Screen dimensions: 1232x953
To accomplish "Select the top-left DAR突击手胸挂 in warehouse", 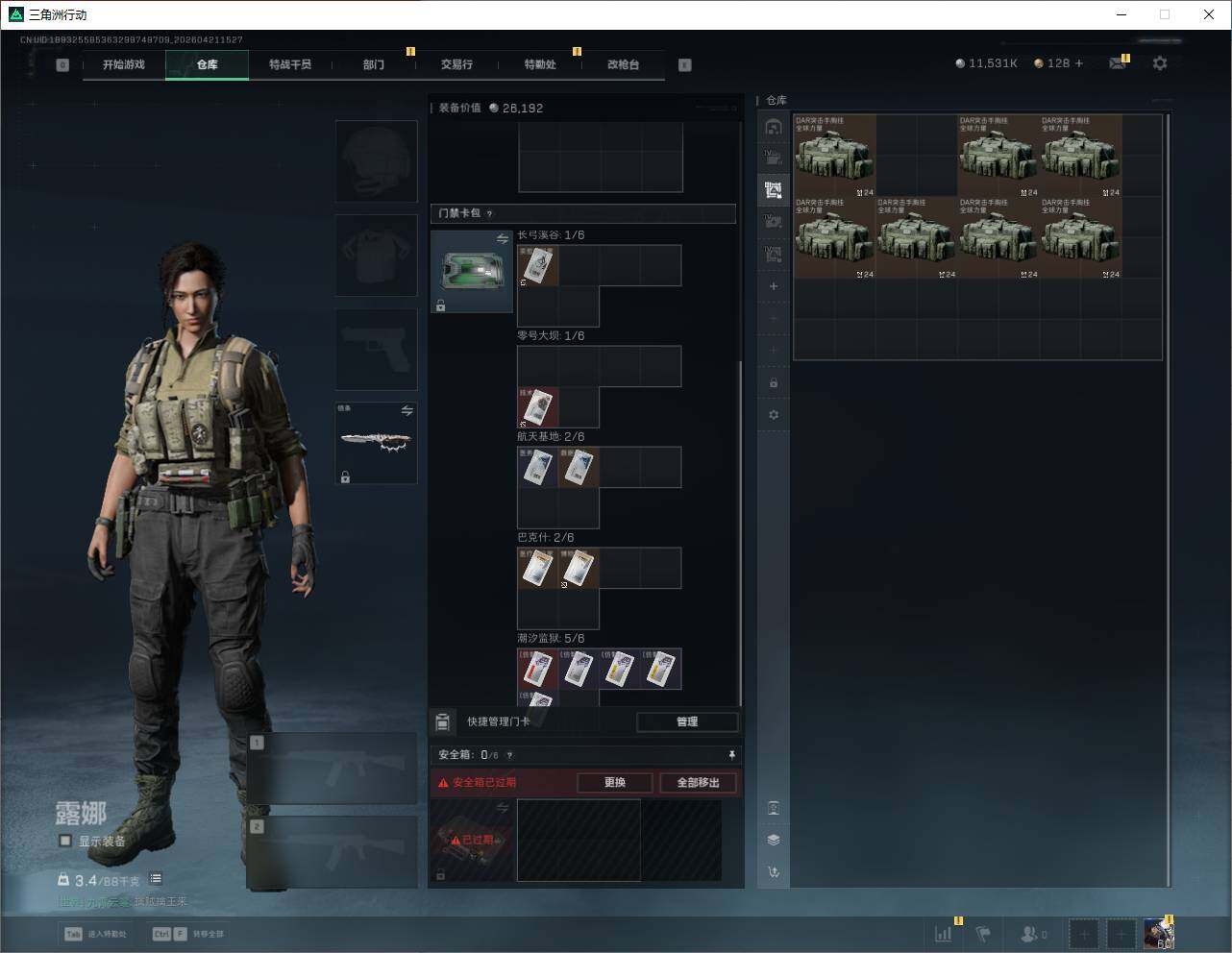I will point(834,156).
